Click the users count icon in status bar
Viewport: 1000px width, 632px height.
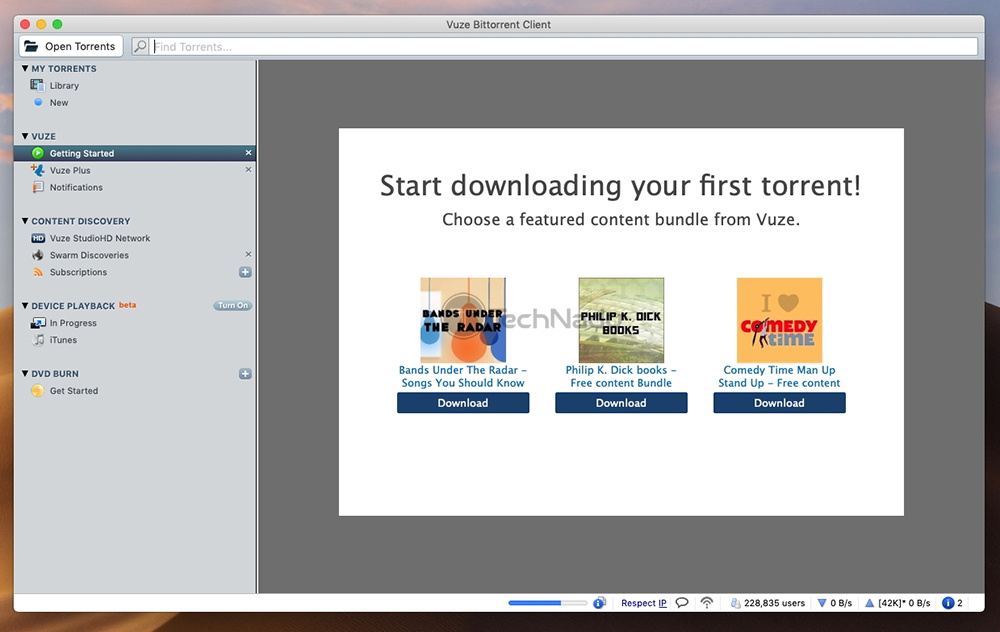[735, 603]
